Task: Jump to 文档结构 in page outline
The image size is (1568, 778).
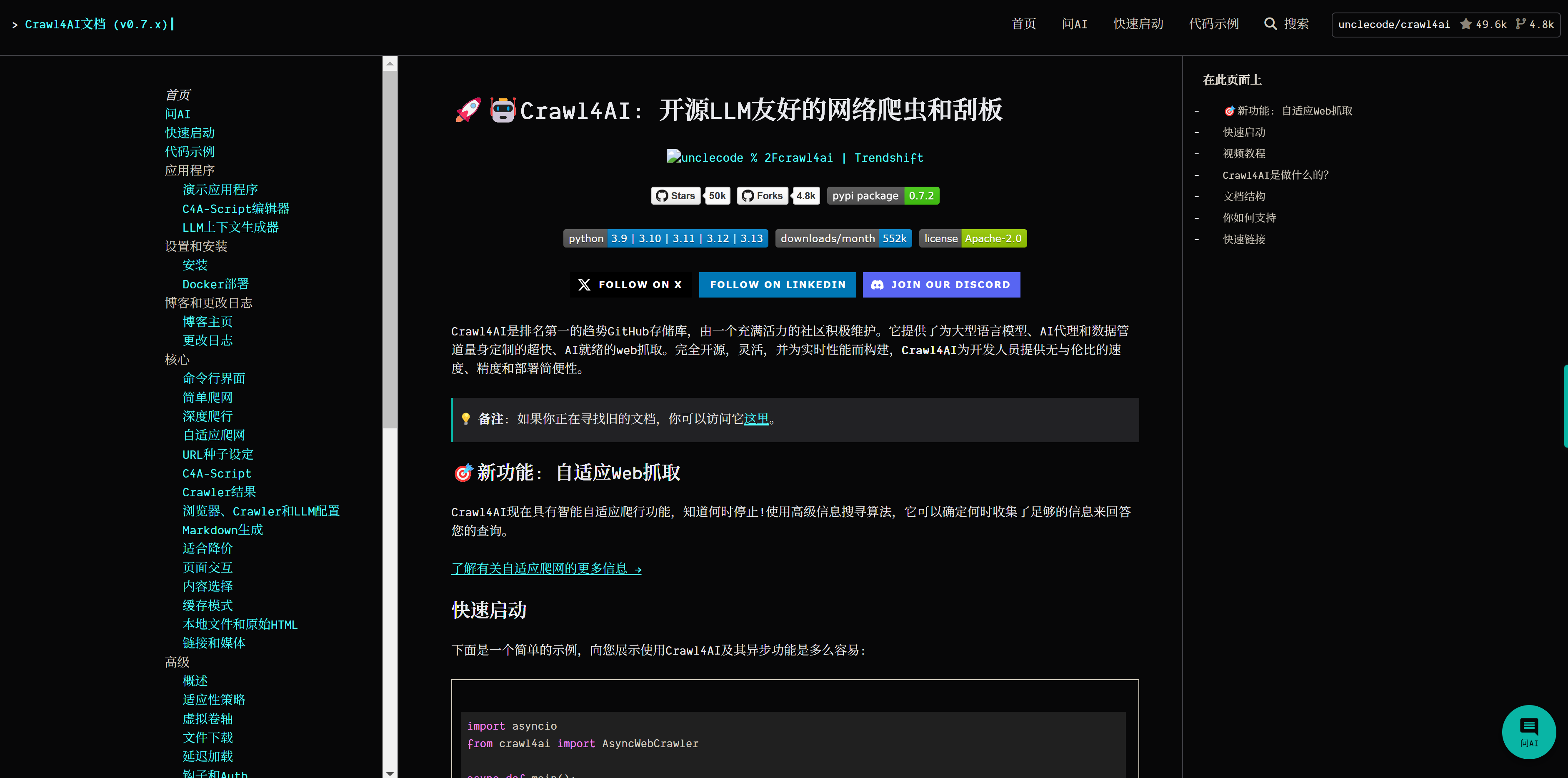Action: tap(1243, 196)
